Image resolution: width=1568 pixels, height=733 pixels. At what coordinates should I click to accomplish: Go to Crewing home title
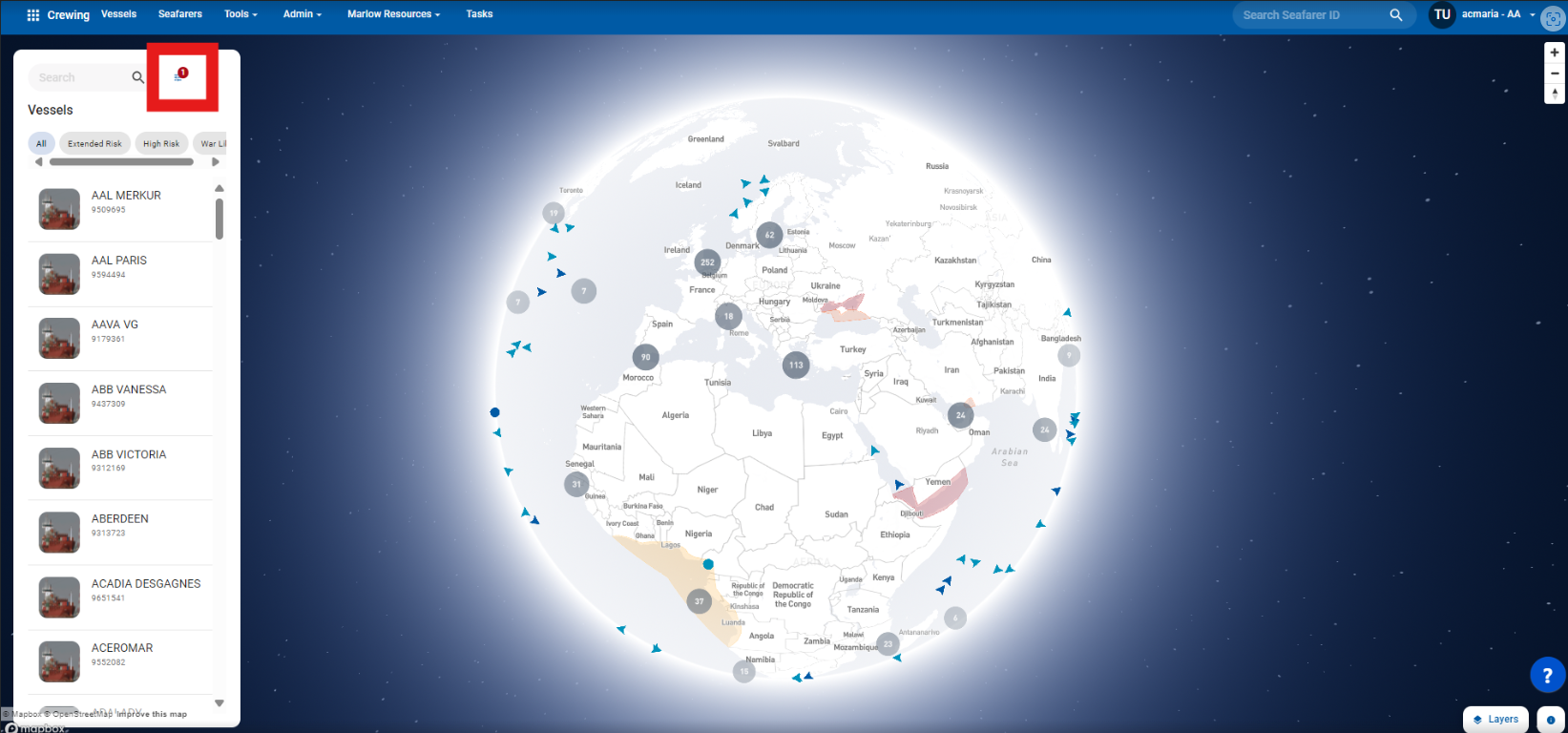[69, 14]
